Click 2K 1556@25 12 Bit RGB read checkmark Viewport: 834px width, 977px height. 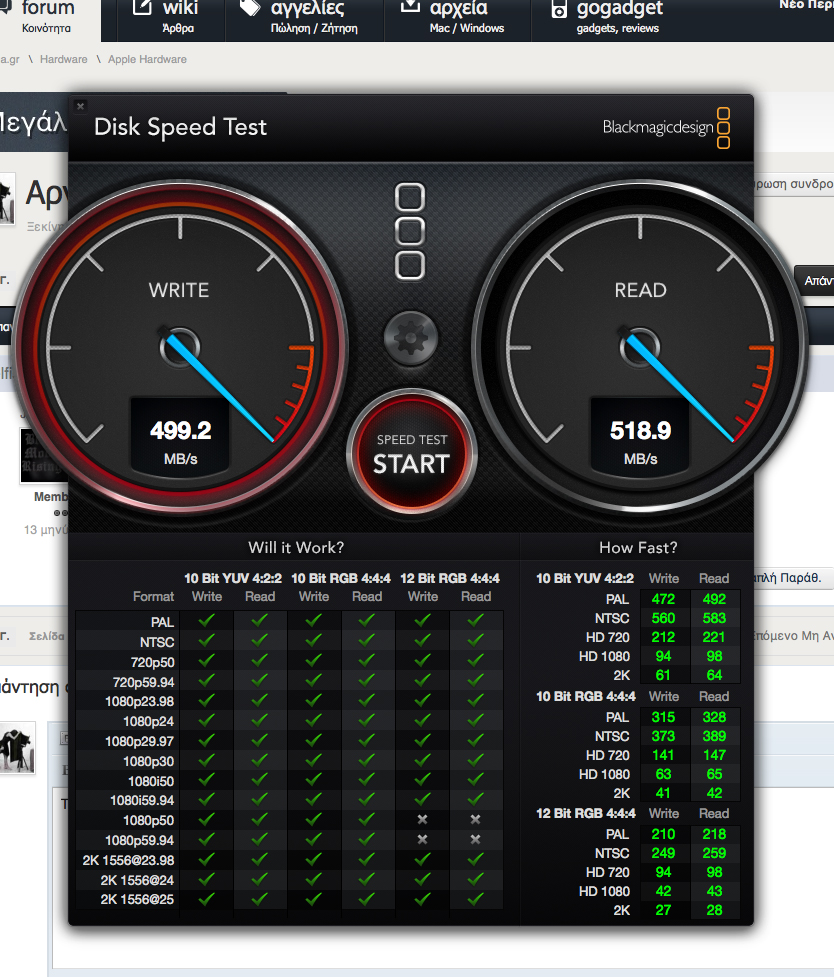coord(476,898)
